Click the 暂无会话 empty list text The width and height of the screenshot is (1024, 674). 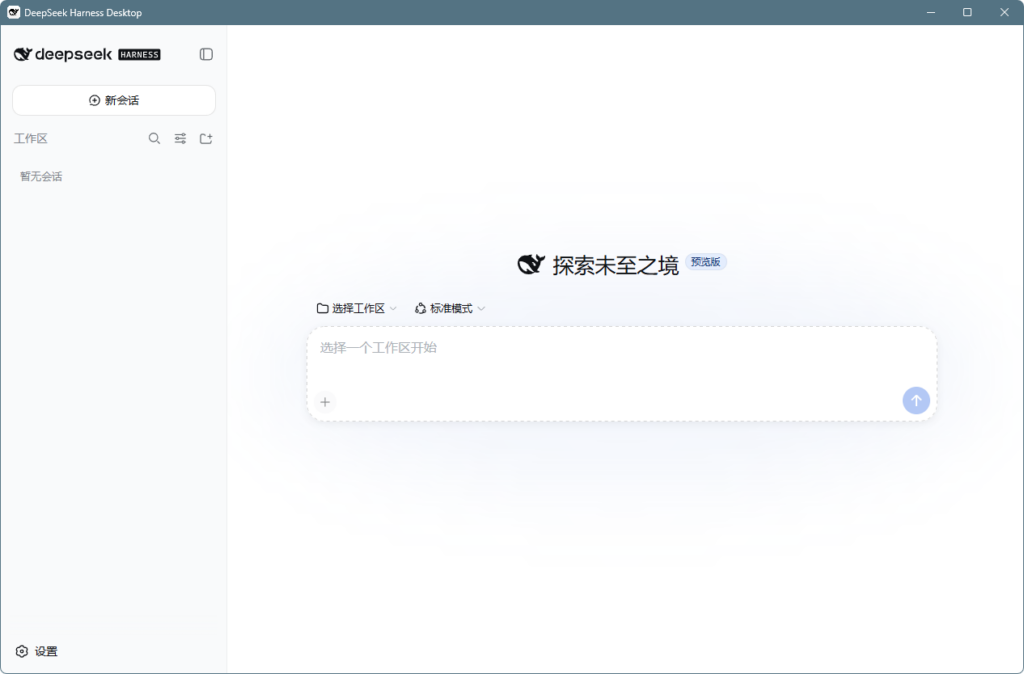point(41,176)
